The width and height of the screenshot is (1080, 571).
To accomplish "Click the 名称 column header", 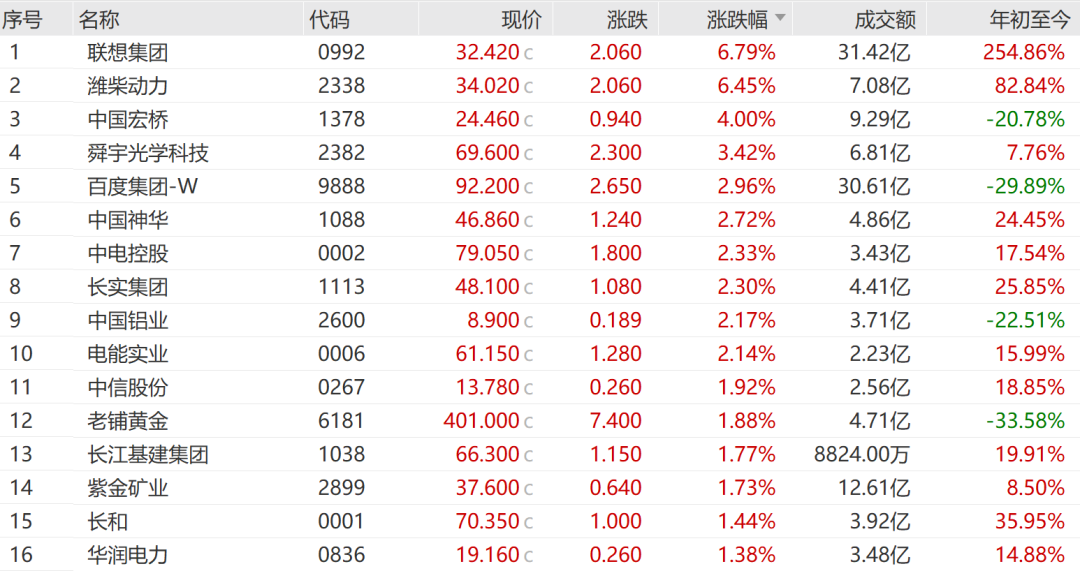I will tap(98, 20).
